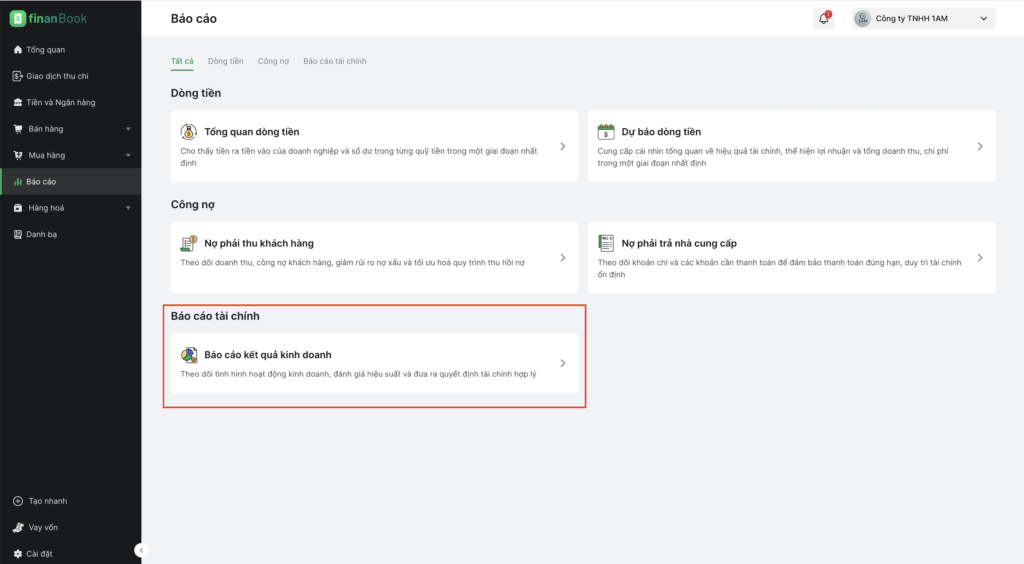Select the Báo cáo tài chính tab
The height and width of the screenshot is (564, 1024).
click(334, 61)
